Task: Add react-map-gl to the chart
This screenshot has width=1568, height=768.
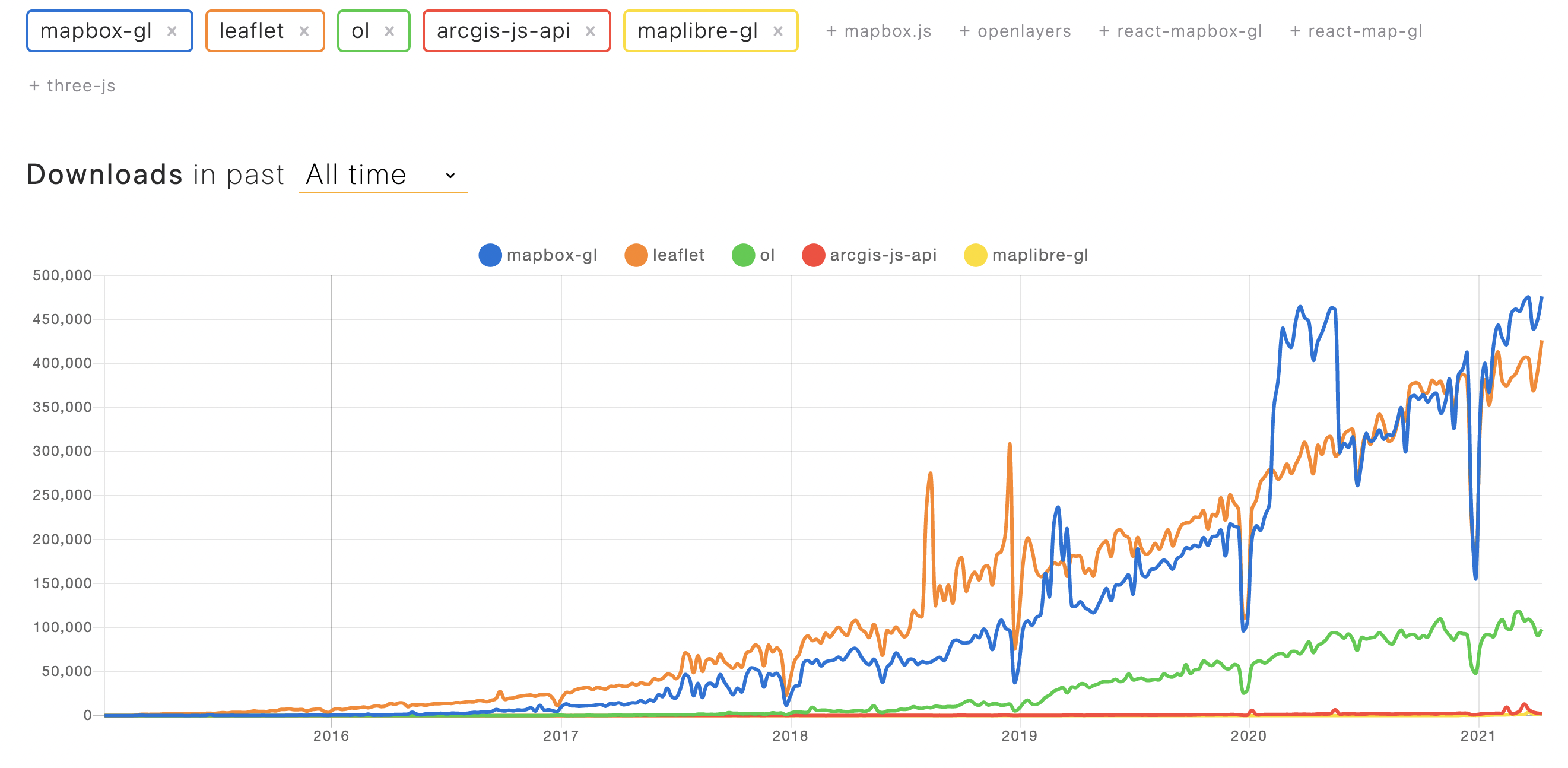Action: pyautogui.click(x=1356, y=31)
